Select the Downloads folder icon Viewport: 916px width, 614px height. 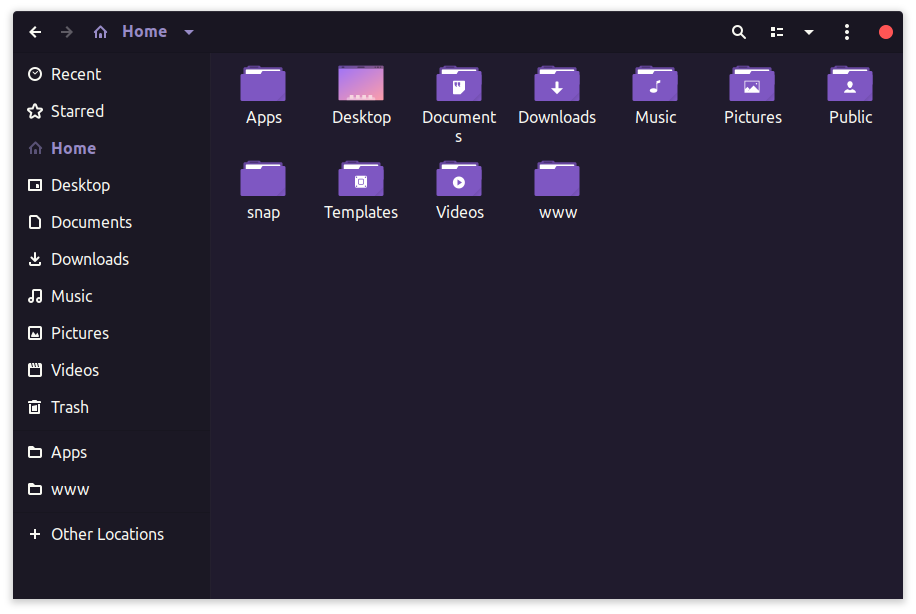click(557, 84)
